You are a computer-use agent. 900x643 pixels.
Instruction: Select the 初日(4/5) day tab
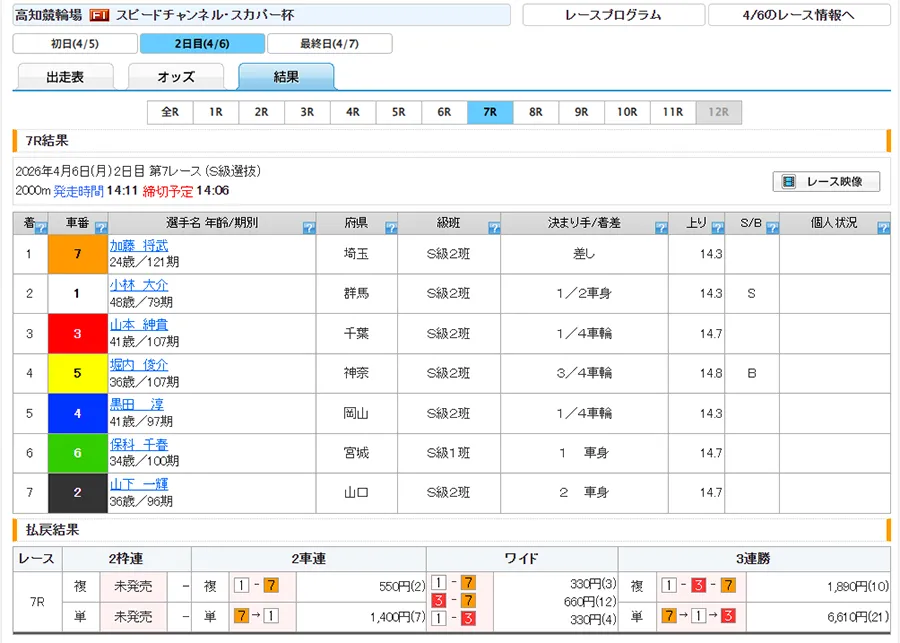click(x=74, y=44)
